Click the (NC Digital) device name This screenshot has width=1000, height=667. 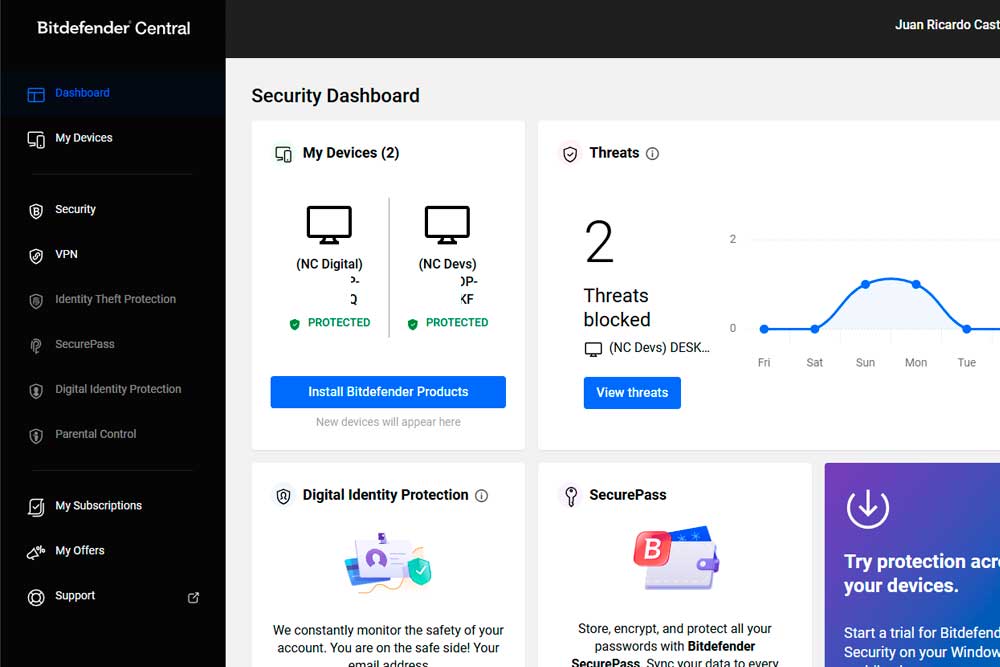(x=329, y=264)
